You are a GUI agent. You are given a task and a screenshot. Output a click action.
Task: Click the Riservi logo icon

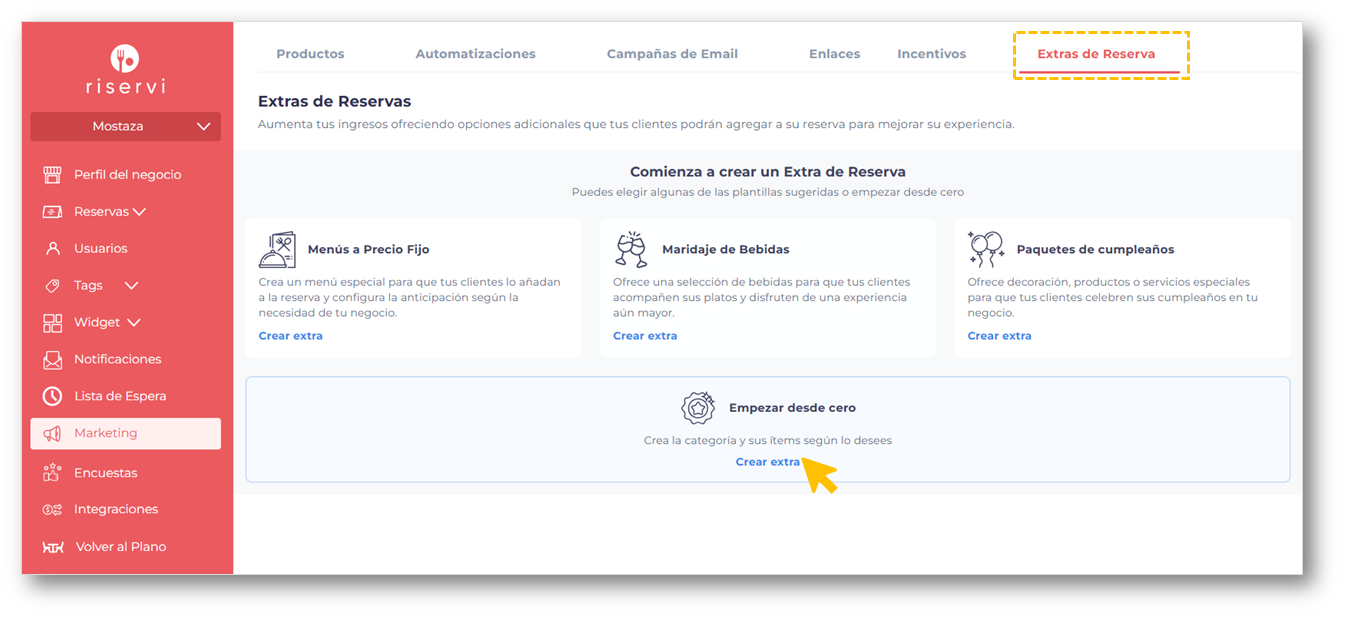pyautogui.click(x=125, y=58)
